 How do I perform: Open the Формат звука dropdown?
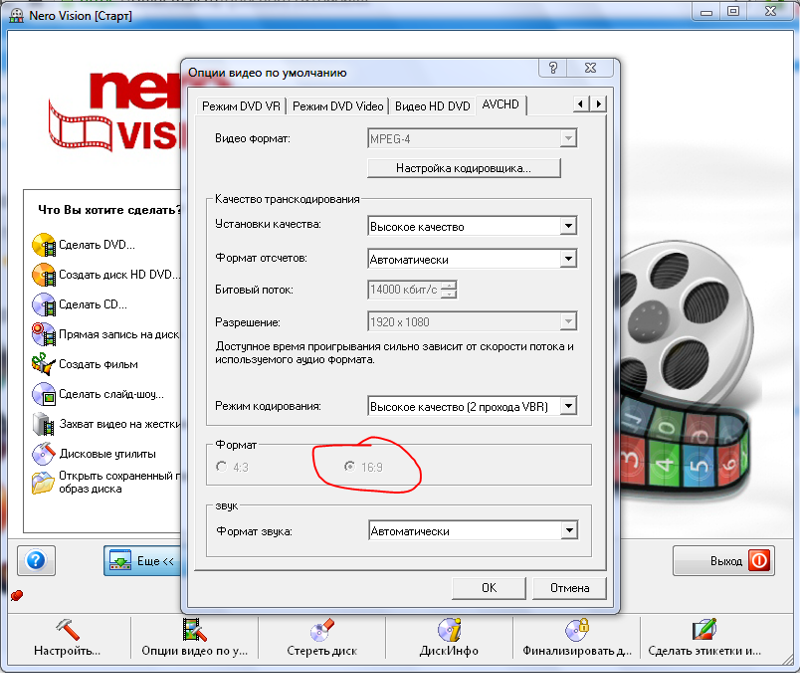click(x=569, y=531)
